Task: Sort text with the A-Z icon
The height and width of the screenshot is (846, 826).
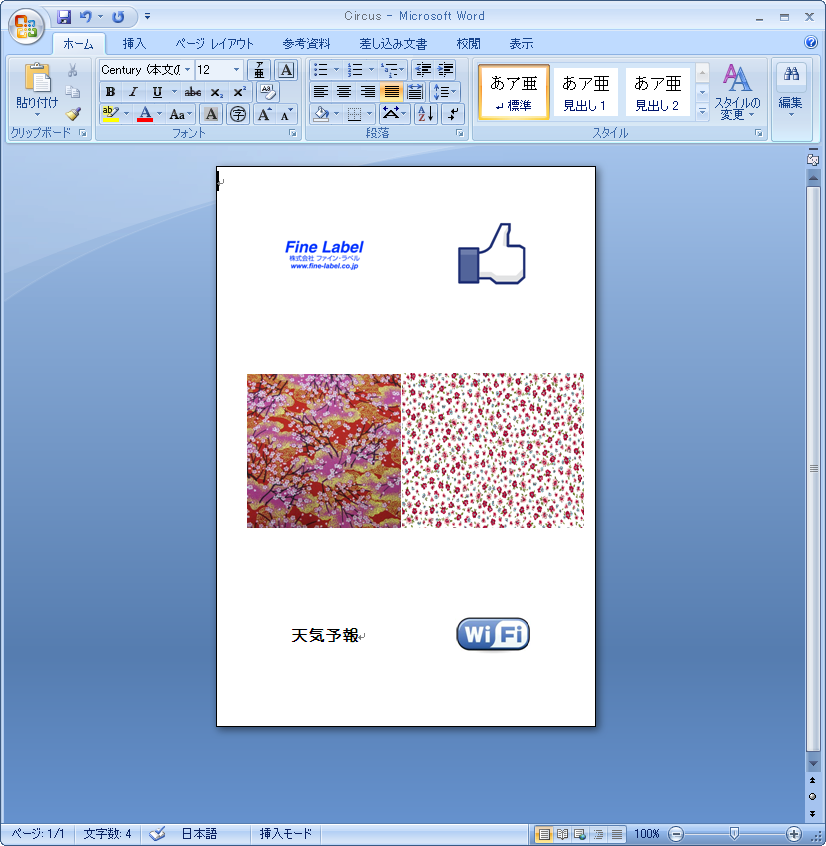Action: 426,114
